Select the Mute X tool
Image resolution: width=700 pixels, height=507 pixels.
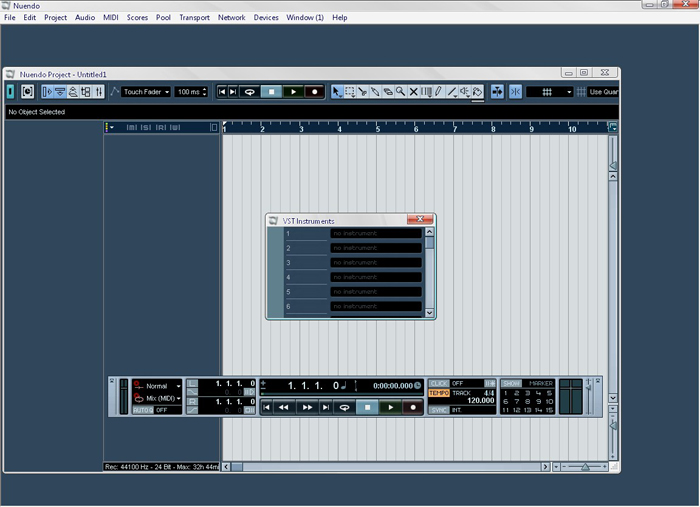point(413,92)
